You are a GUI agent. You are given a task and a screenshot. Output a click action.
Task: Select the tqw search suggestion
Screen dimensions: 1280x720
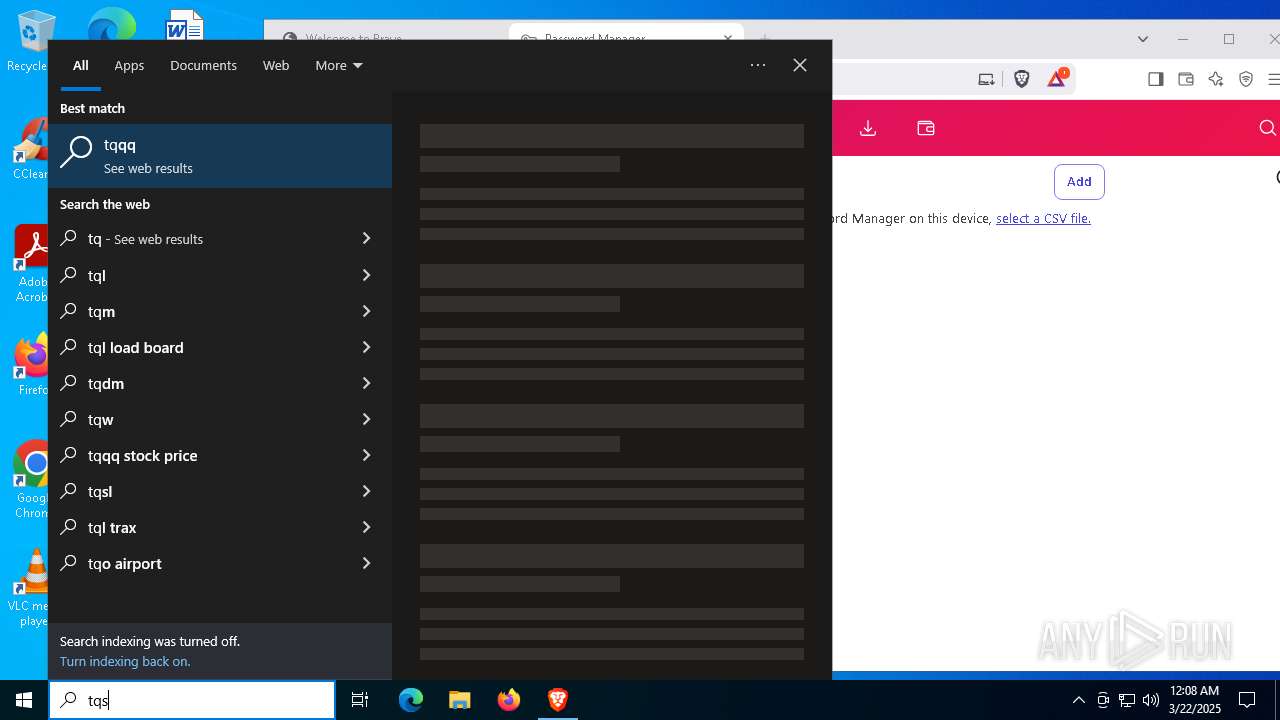click(x=205, y=419)
